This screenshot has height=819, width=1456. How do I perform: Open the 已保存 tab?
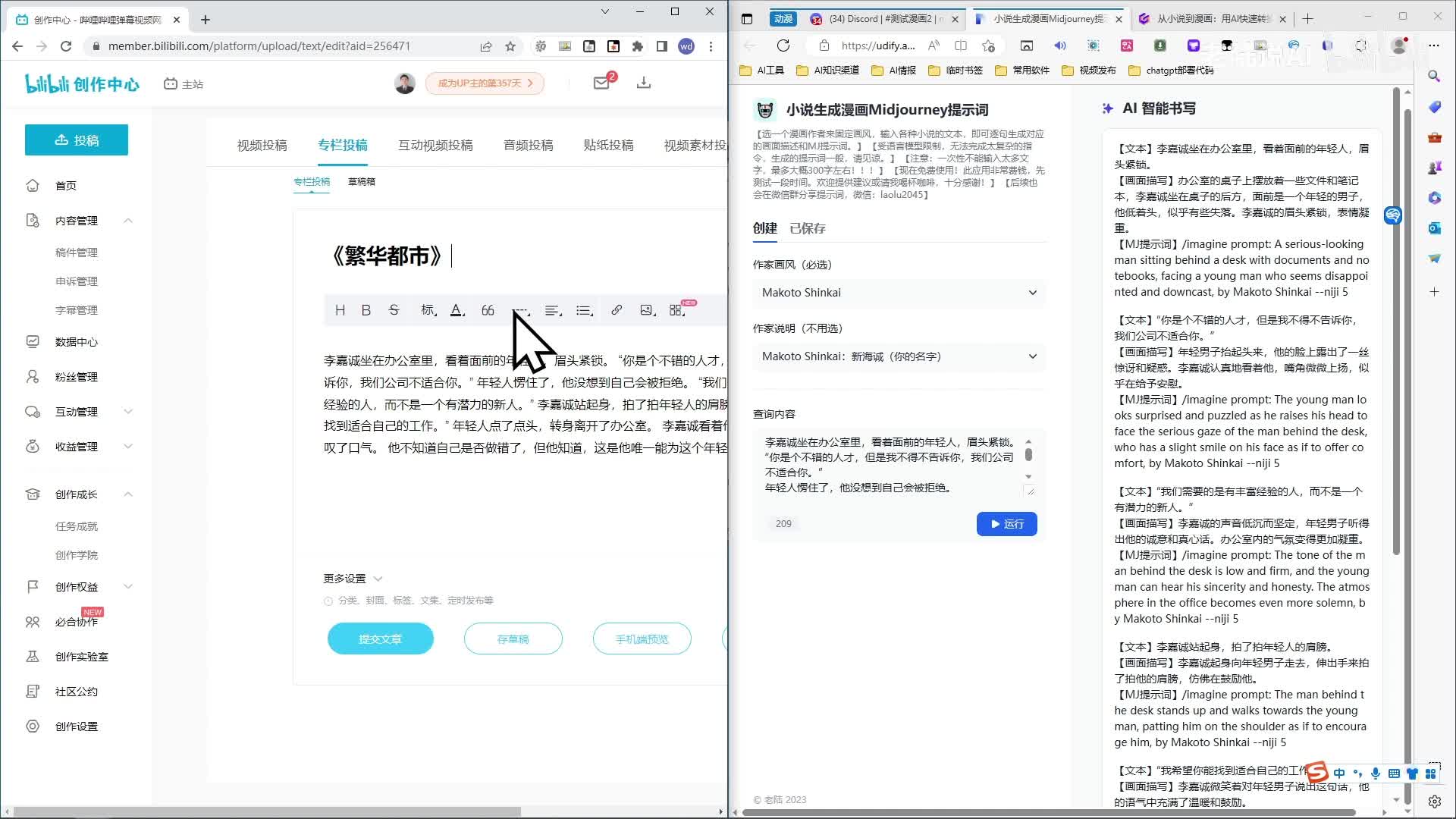pos(807,228)
